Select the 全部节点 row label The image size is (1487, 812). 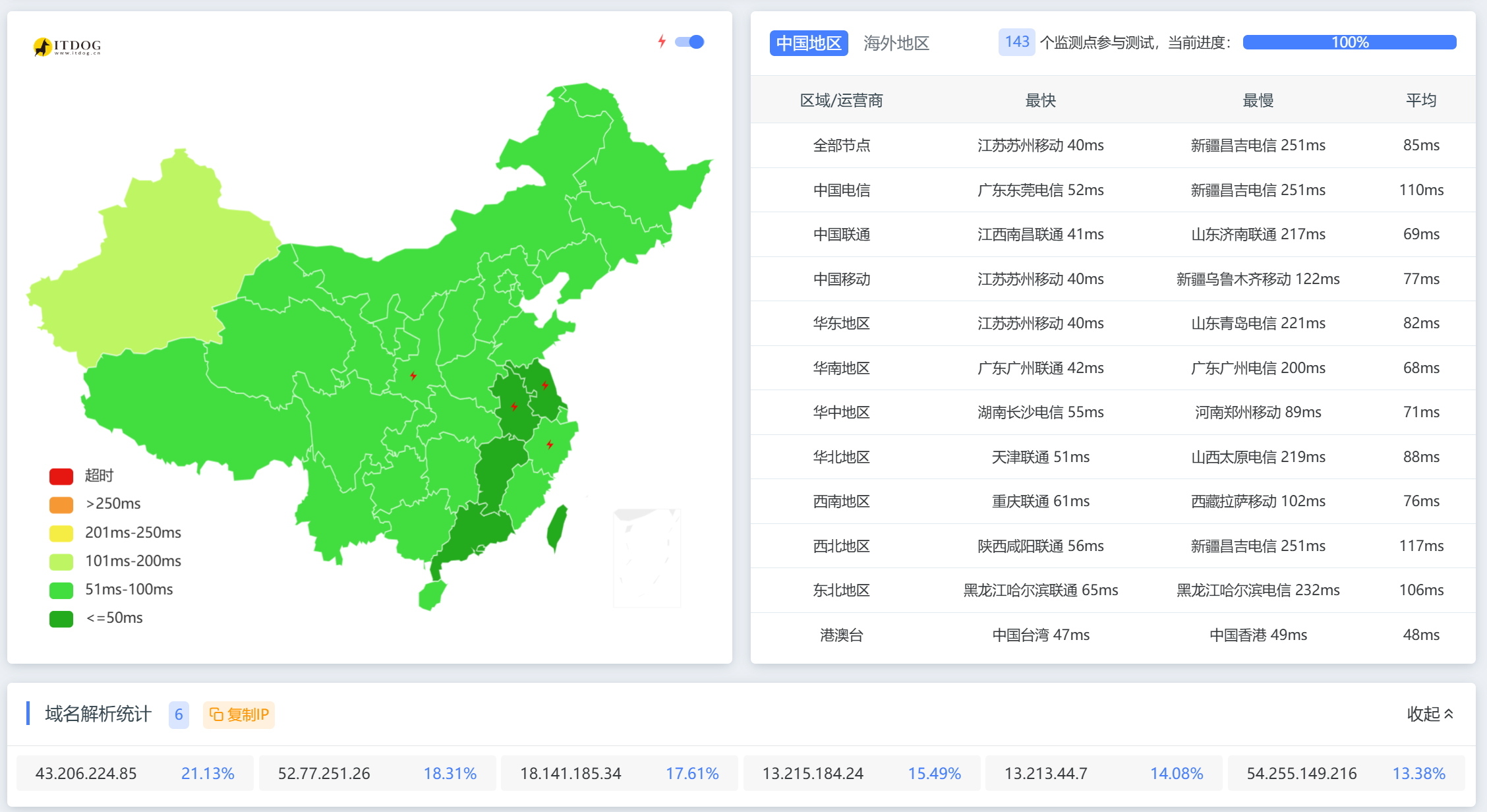pyautogui.click(x=841, y=145)
